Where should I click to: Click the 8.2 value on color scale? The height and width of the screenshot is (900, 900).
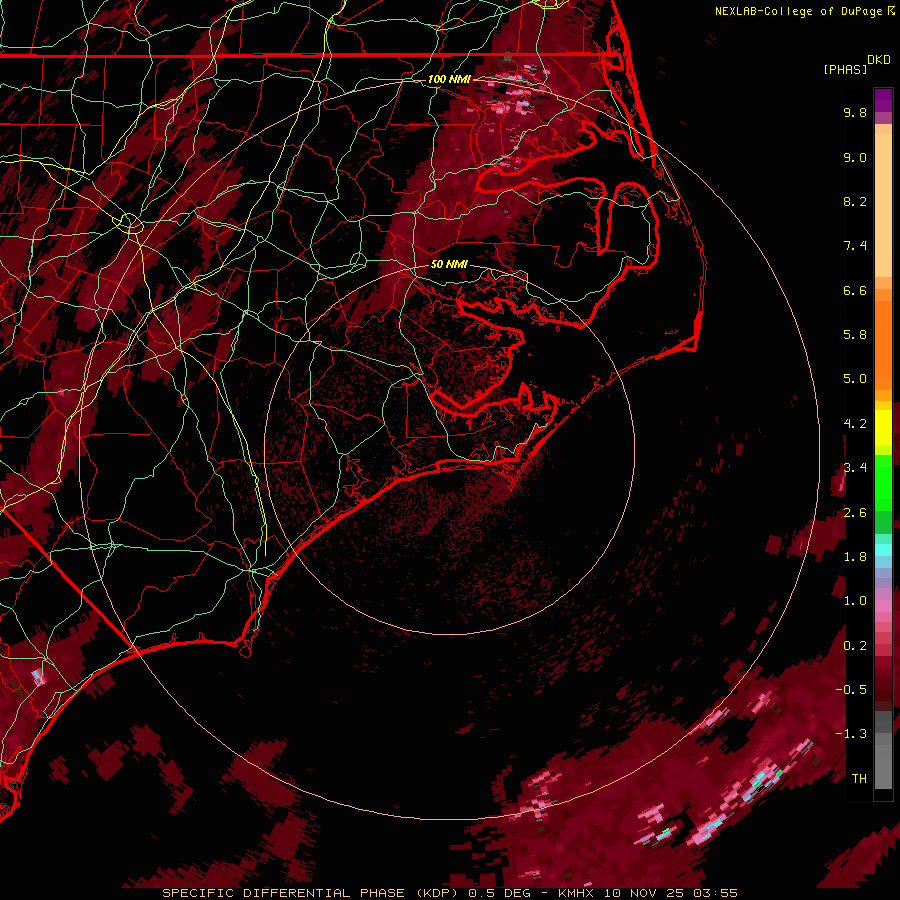(x=855, y=201)
